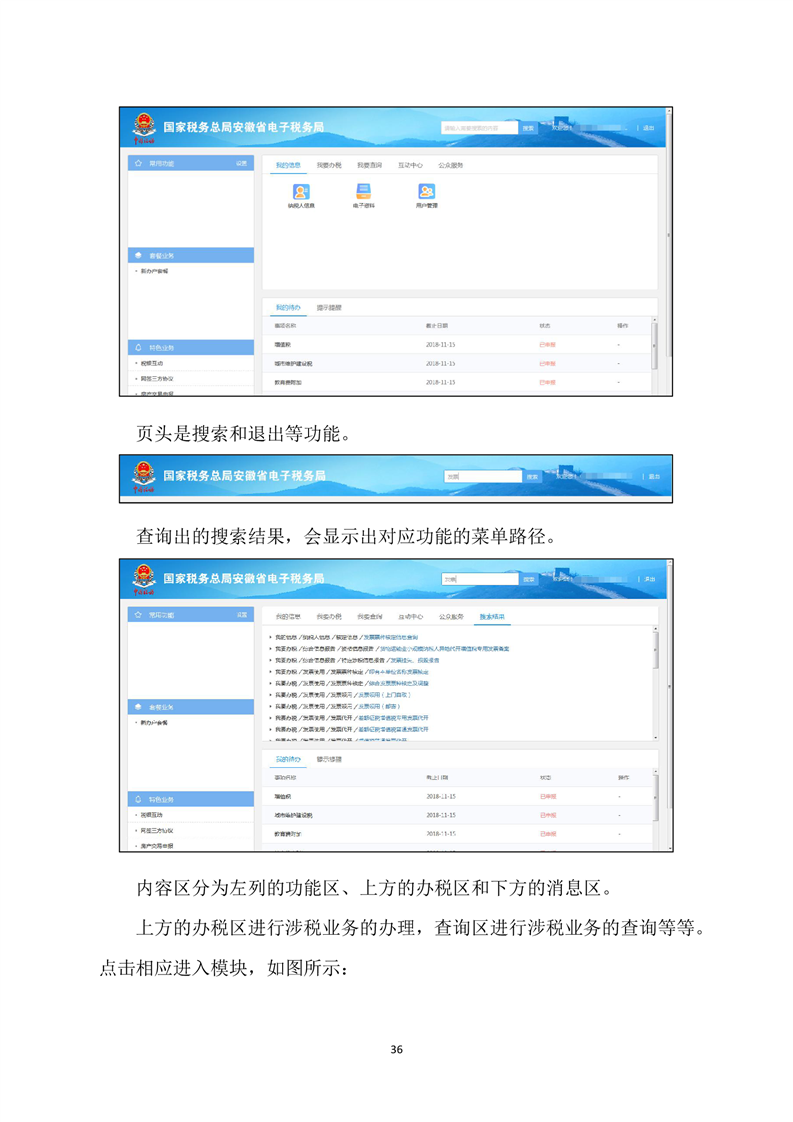The width and height of the screenshot is (793, 1122).
Task: Open 新办户套餐 item in home screenshot sidebar
Action: pyautogui.click(x=155, y=271)
